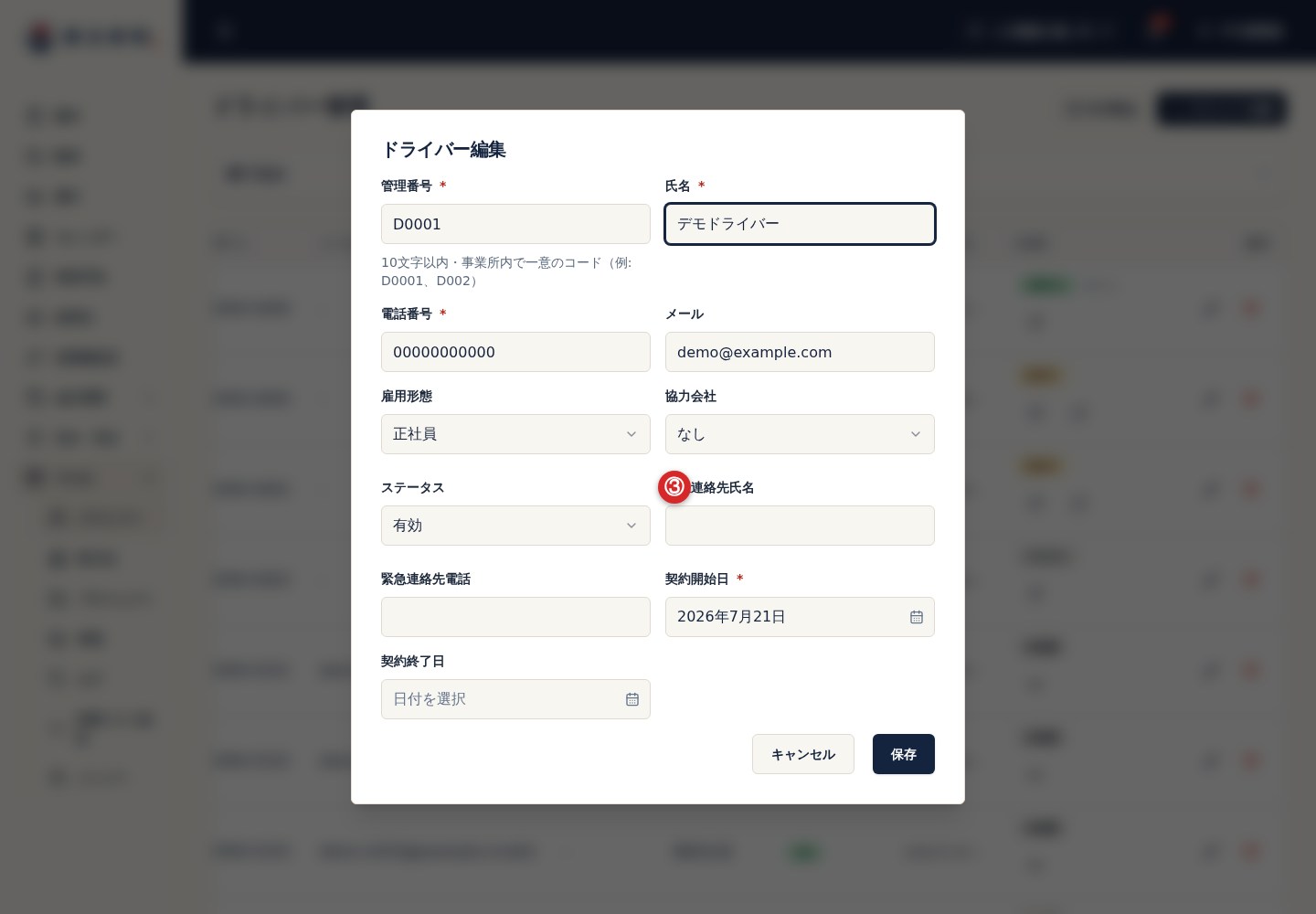This screenshot has height=914, width=1316.
Task: Click the 契約開始日 field label
Action: [697, 579]
